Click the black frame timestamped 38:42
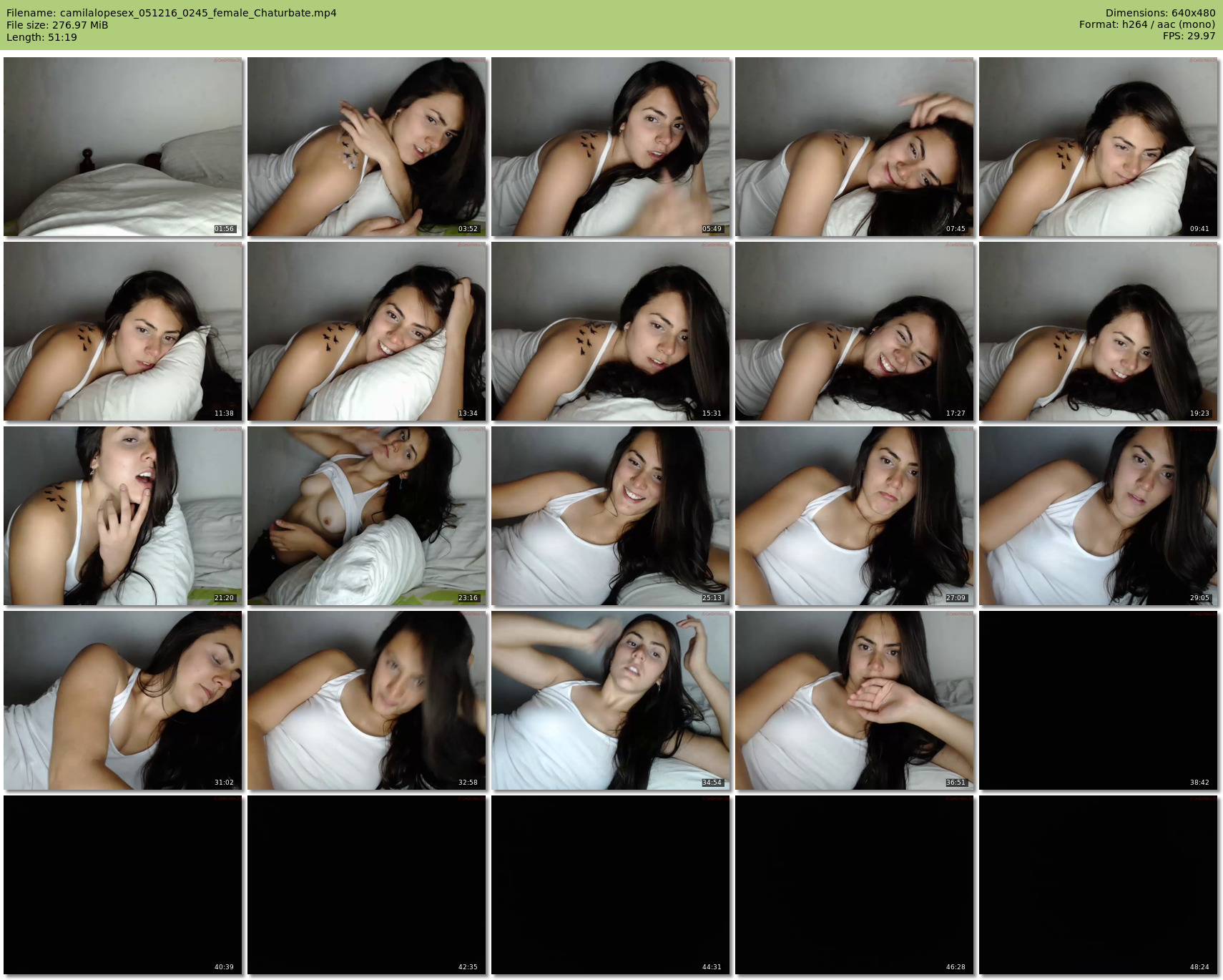This screenshot has height=980, width=1223. pyautogui.click(x=1099, y=700)
